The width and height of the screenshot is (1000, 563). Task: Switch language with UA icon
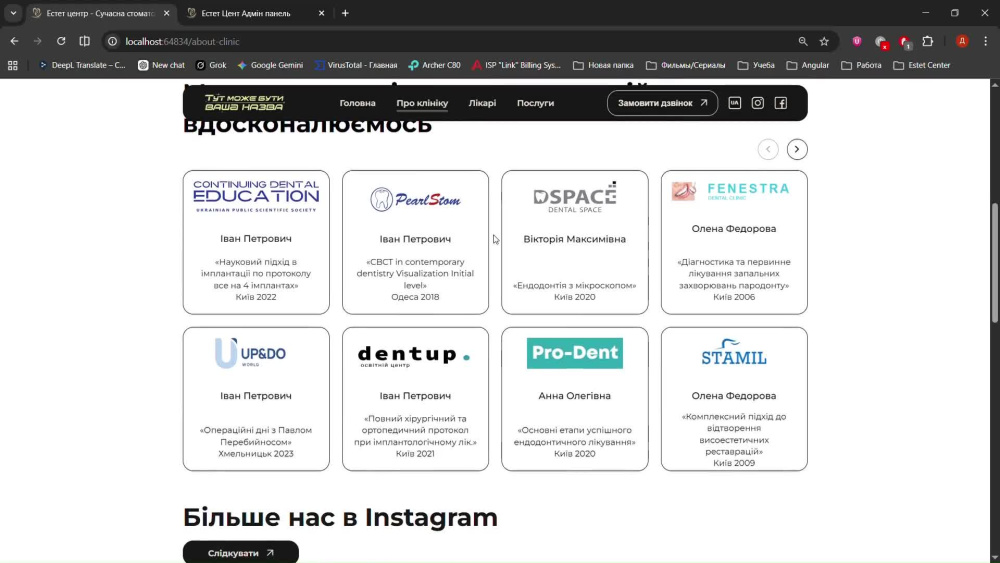click(x=735, y=103)
